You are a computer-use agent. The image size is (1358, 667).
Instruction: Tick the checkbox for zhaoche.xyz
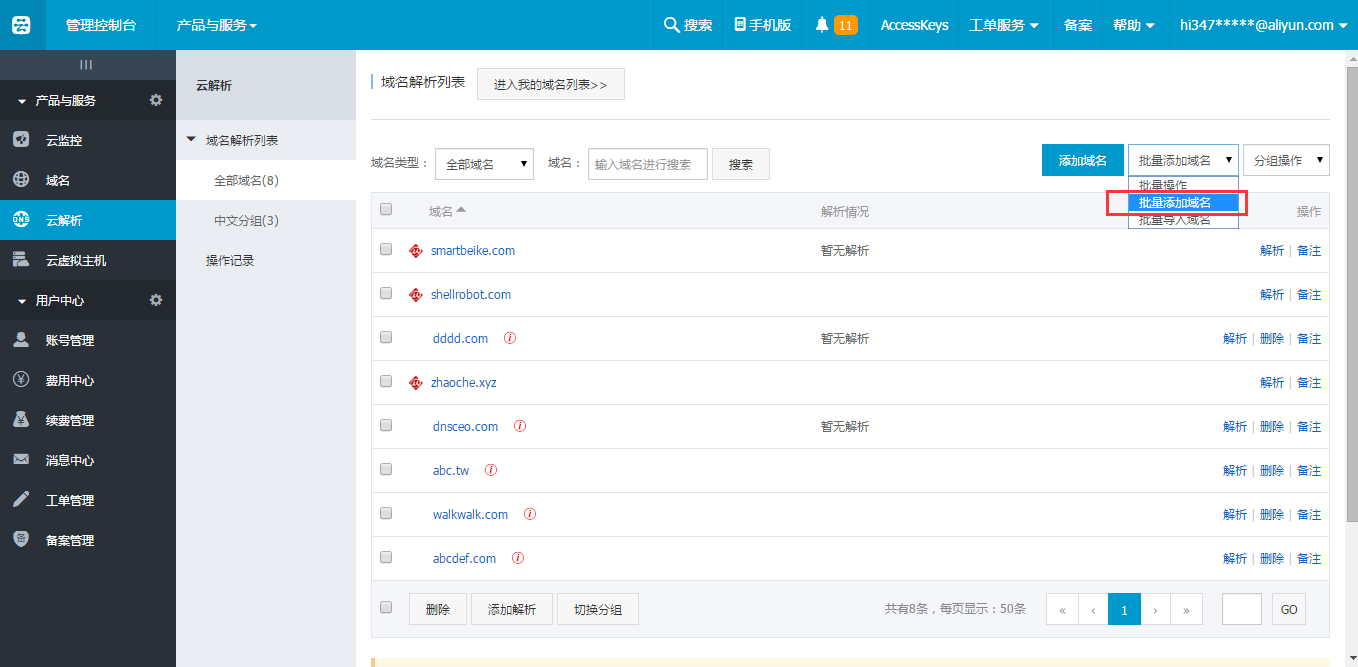pos(386,382)
